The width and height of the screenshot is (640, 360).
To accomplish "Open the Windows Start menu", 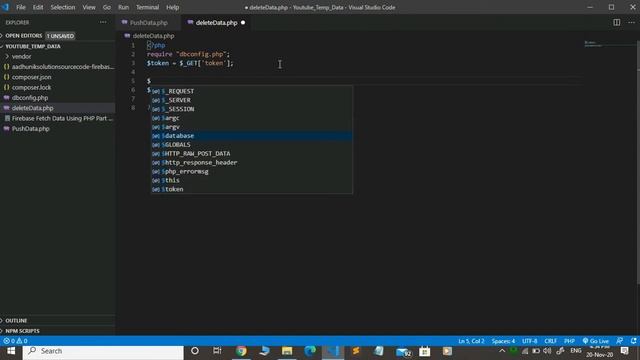I will tap(11, 351).
